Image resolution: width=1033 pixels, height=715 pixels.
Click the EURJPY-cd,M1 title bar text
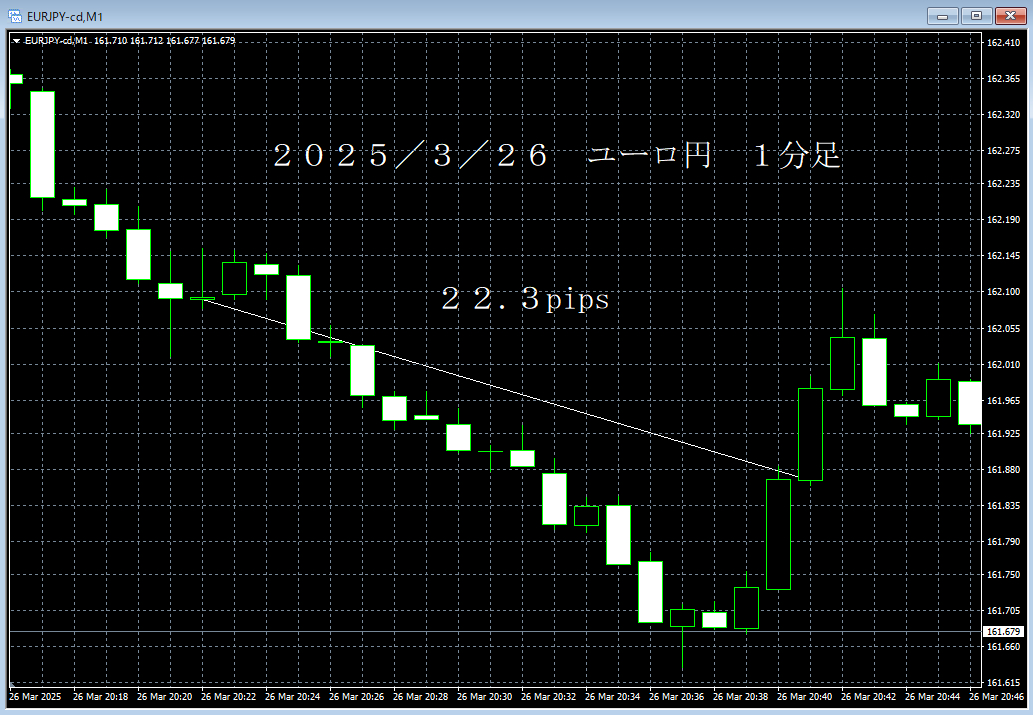tap(60, 15)
